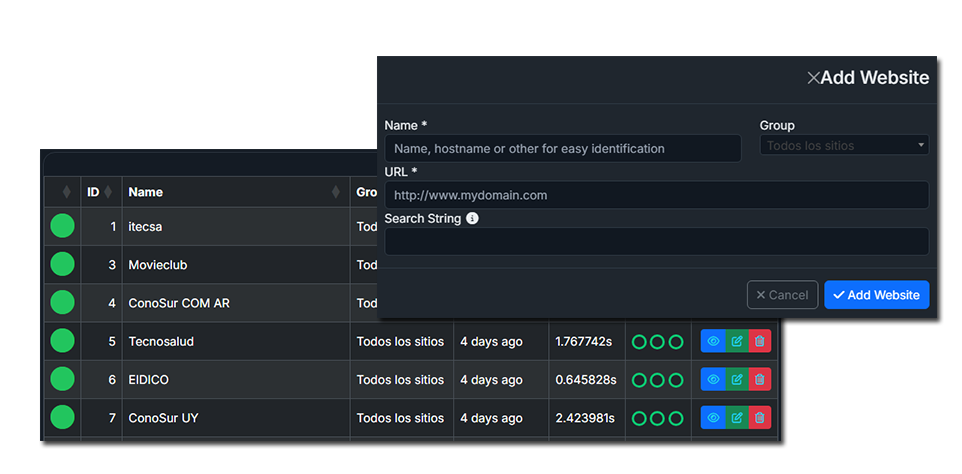Click into the URL text field
The image size is (962, 474).
[656, 196]
